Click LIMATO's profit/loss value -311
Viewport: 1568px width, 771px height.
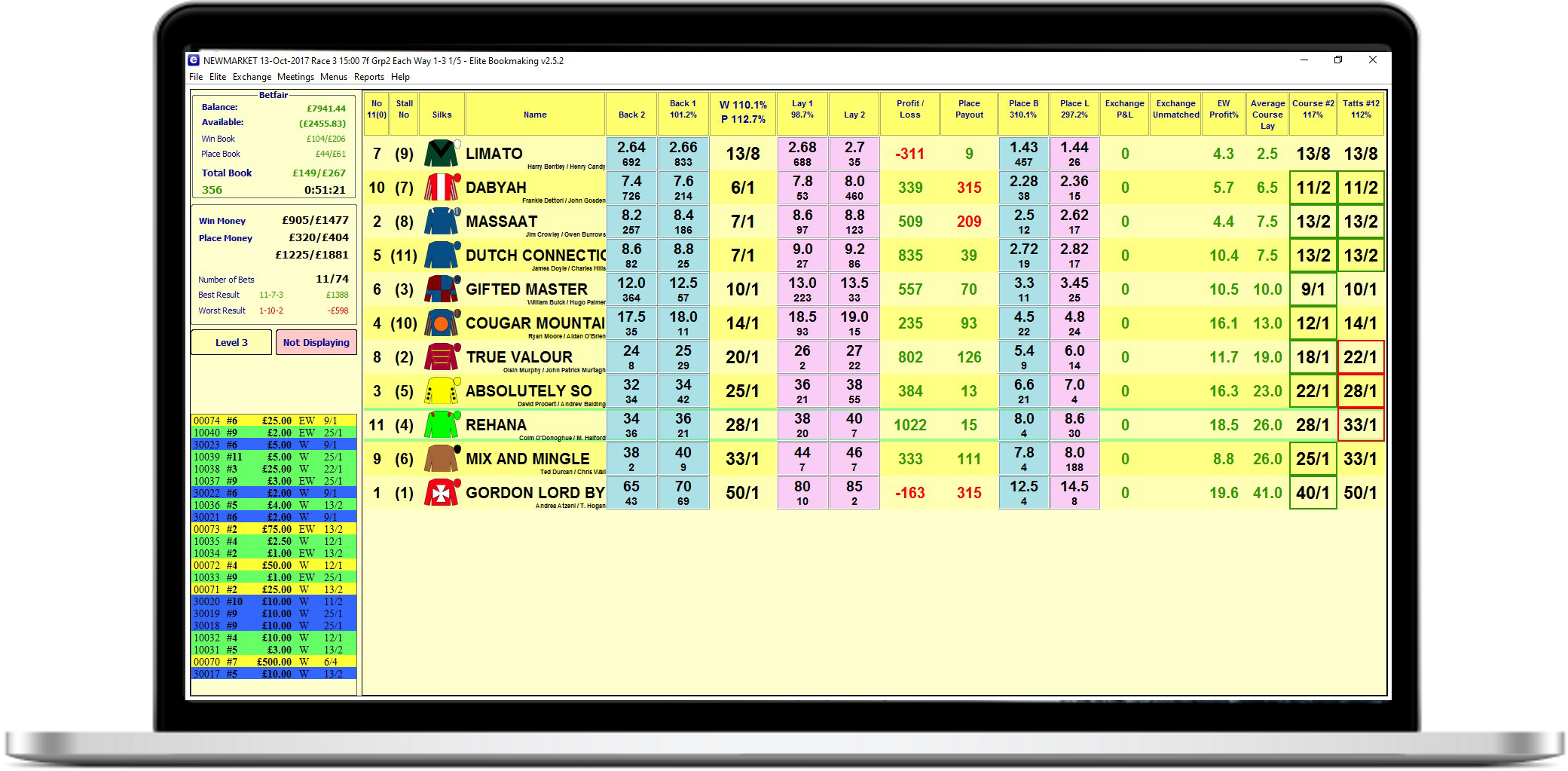coord(909,153)
